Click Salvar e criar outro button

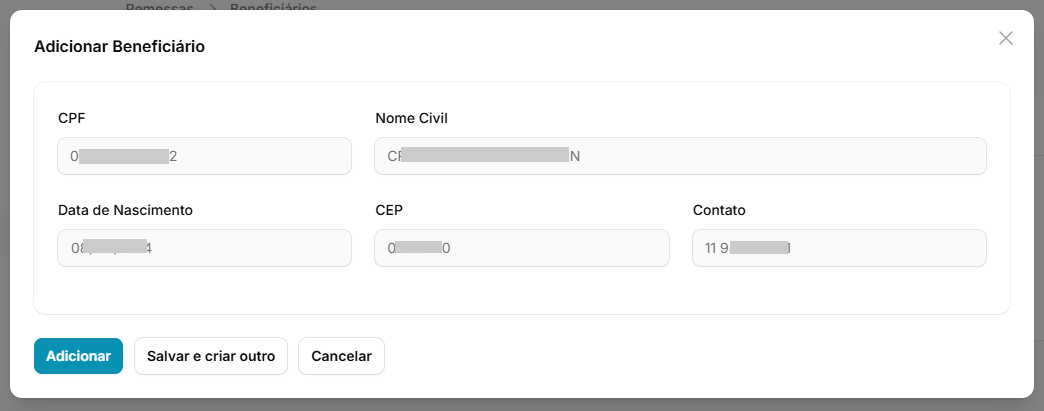[x=211, y=356]
